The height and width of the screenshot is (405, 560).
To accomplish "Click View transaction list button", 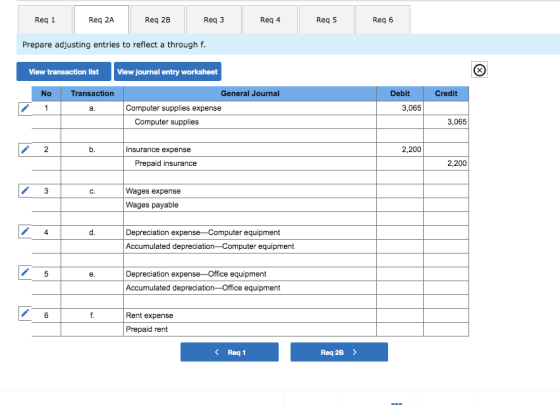I will (64, 72).
